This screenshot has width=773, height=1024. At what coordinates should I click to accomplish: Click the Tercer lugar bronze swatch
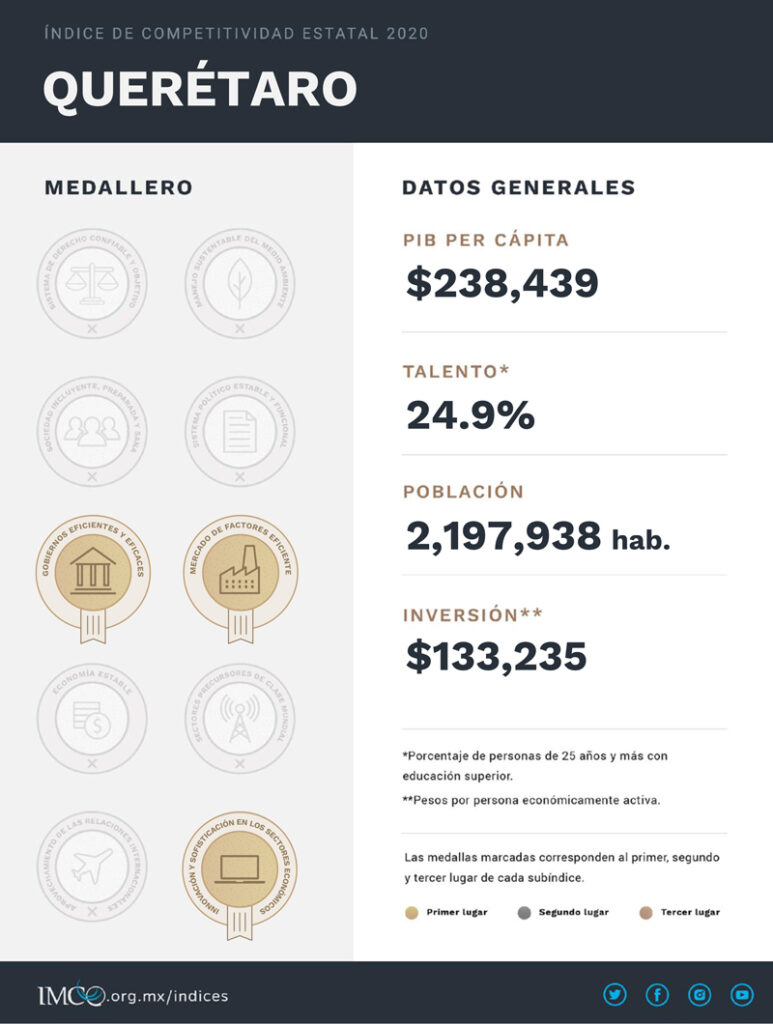646,912
